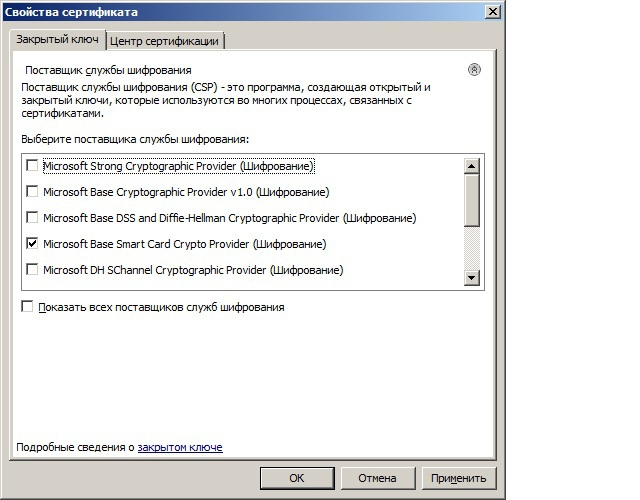Click the provider list scroll up arrow
Image resolution: width=640 pixels, height=500 pixels.
click(473, 166)
